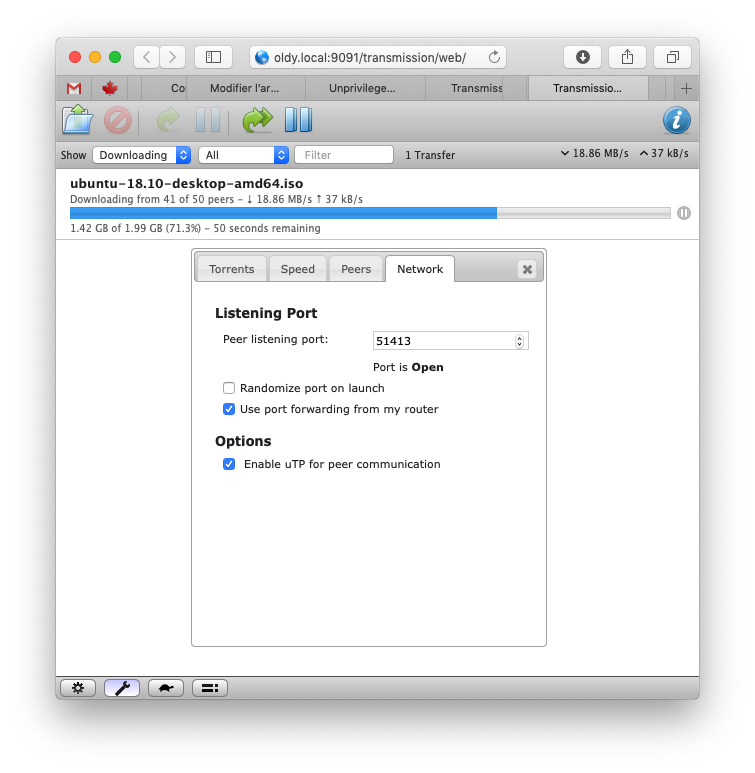The image size is (755, 773).
Task: Toggle the Safari sidebar button
Action: tap(213, 57)
